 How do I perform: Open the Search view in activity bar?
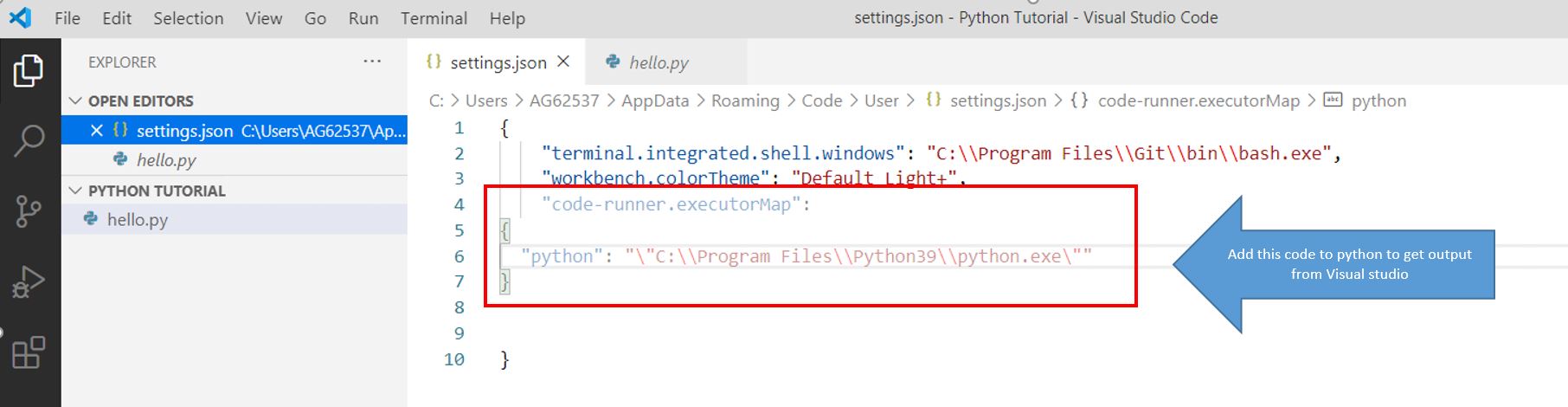[29, 139]
